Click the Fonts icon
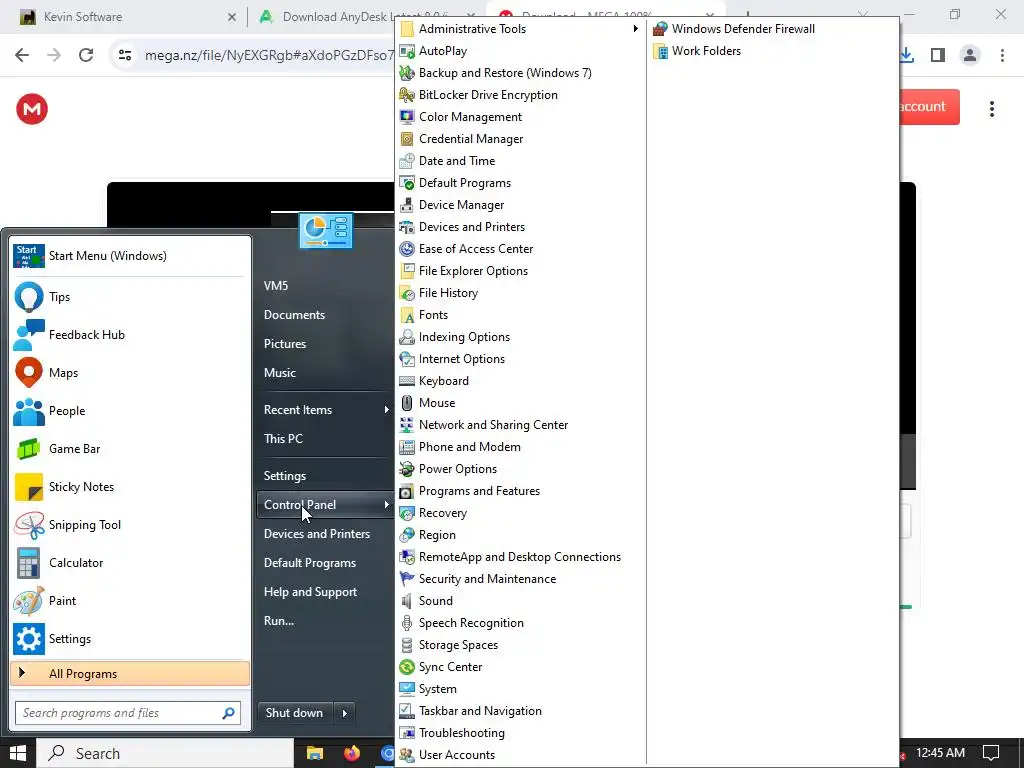Image resolution: width=1024 pixels, height=768 pixels. pos(407,315)
